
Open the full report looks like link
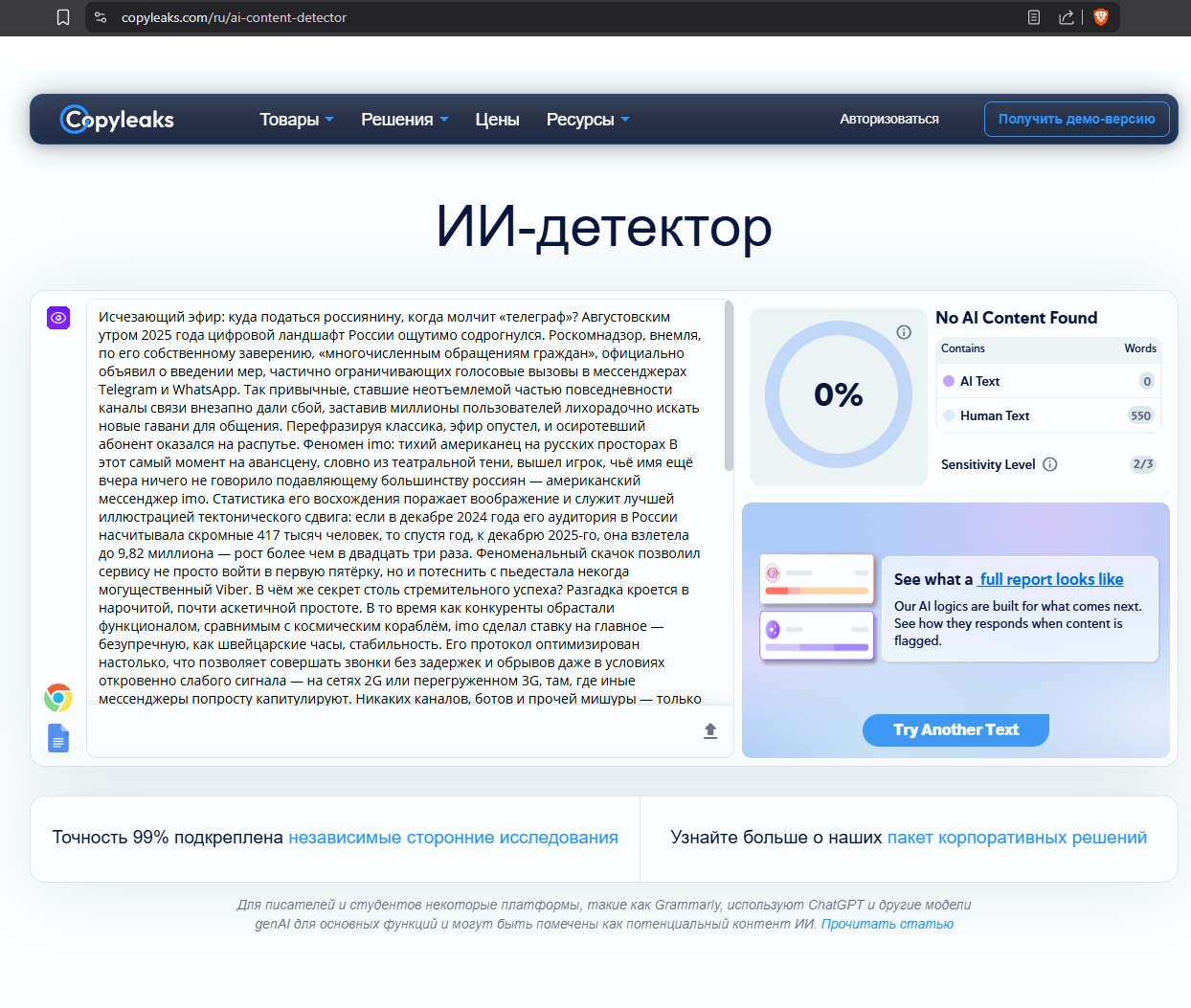click(x=1051, y=579)
